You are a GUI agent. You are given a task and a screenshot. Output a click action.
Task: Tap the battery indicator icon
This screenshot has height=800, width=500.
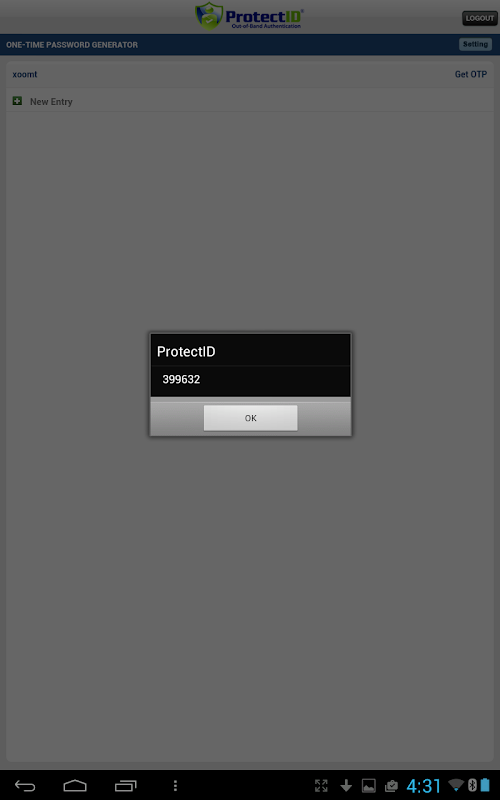[x=485, y=785]
